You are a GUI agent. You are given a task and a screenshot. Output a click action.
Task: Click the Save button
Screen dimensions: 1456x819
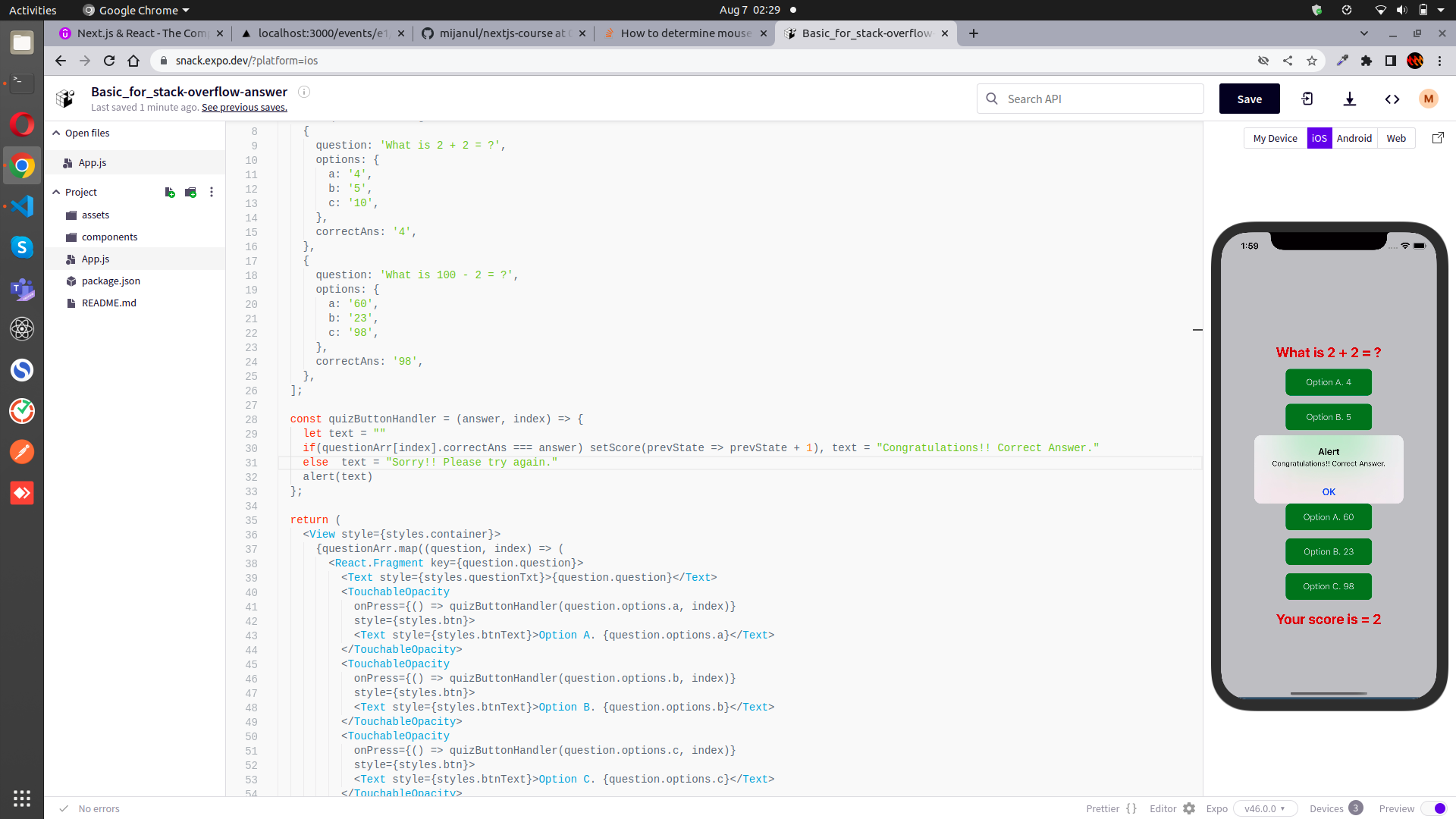coord(1249,99)
